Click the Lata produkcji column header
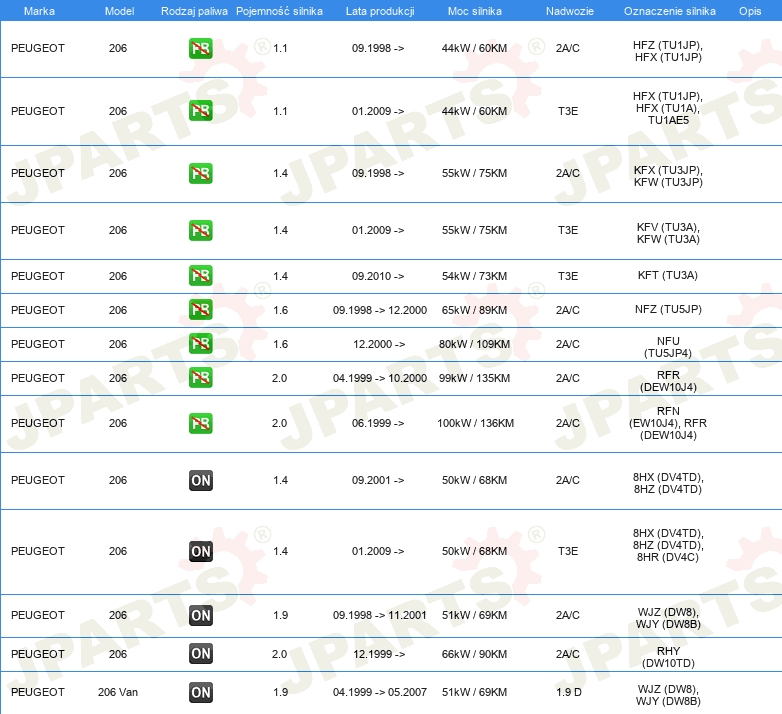The height and width of the screenshot is (714, 782). click(380, 11)
